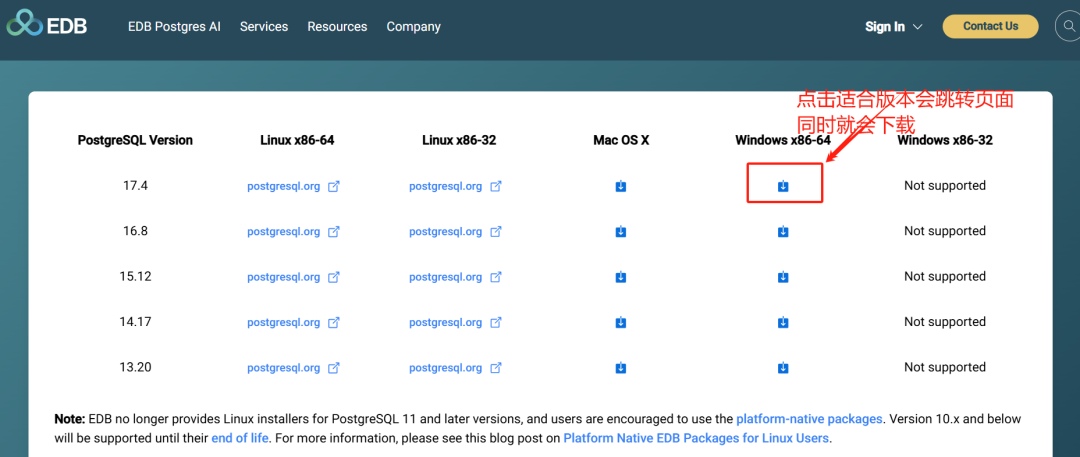Open postgresql.org link for 15.12 Linux x86-32
This screenshot has width=1080, height=457.
click(x=446, y=277)
